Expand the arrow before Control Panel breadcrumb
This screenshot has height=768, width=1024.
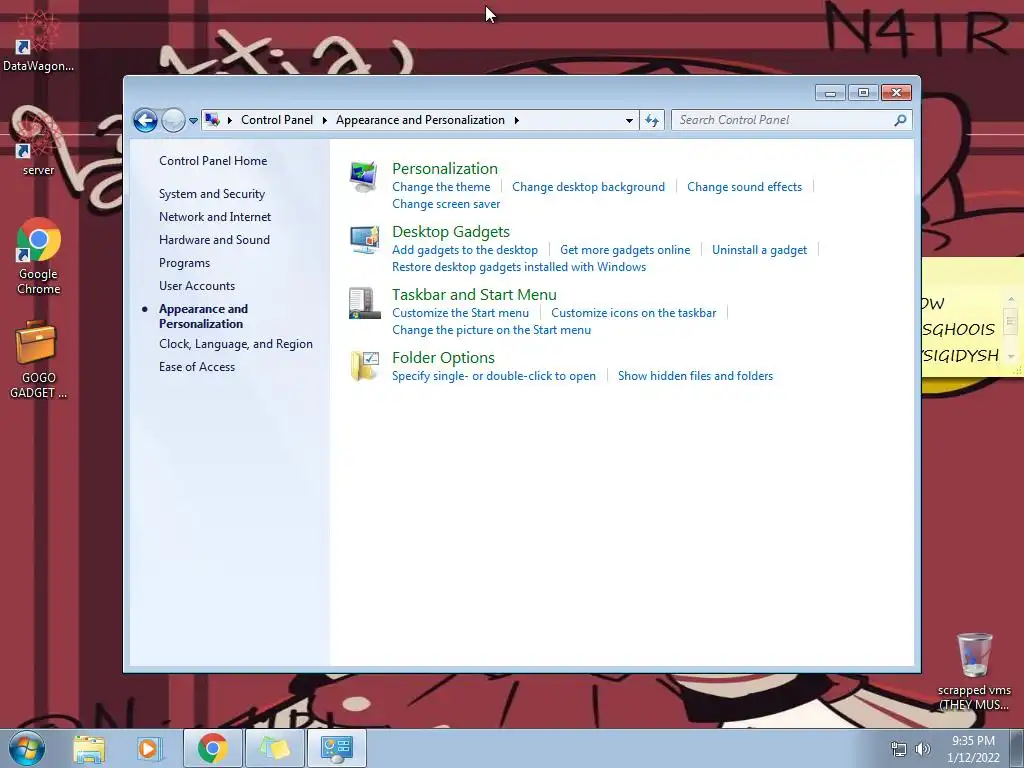(230, 120)
